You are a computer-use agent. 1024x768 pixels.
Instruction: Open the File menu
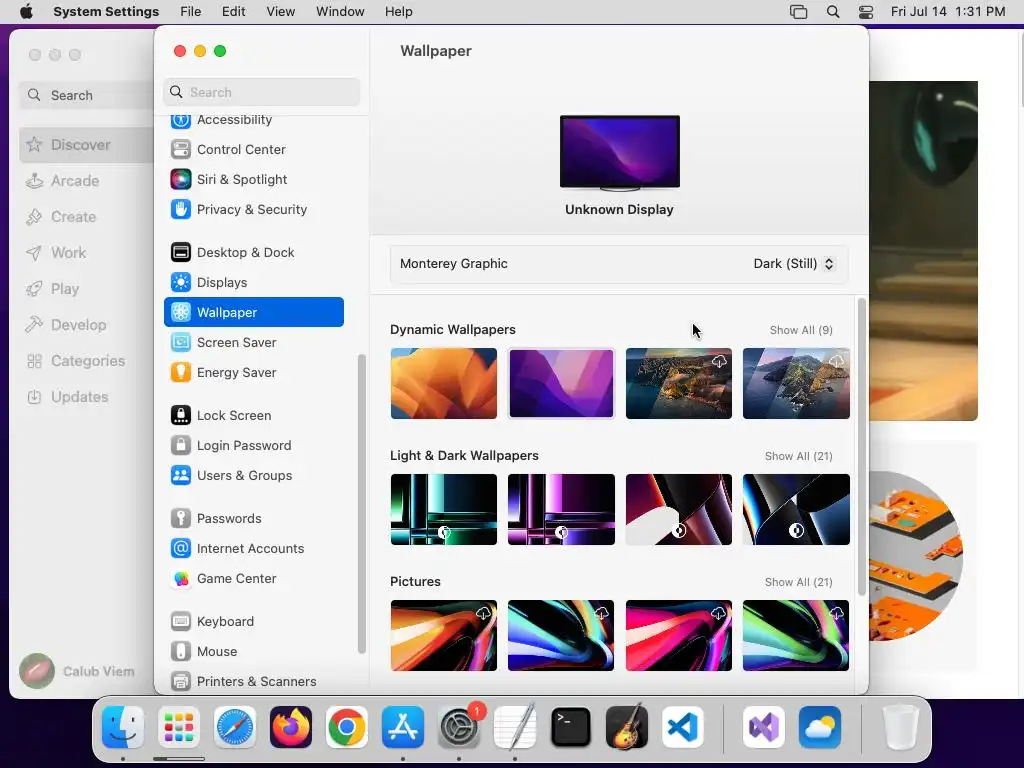point(191,12)
